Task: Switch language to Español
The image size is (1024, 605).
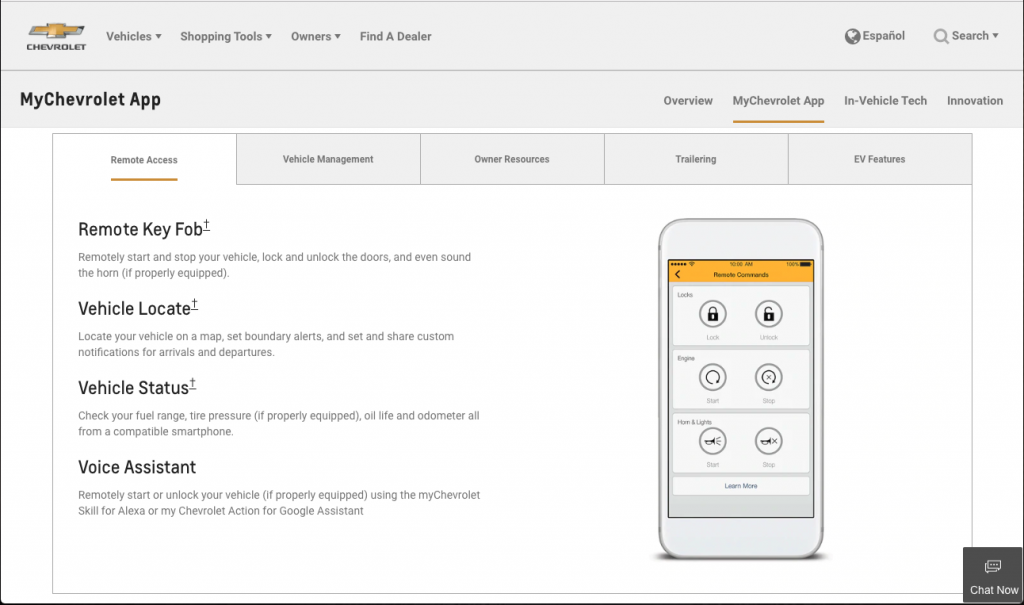Action: 884,36
